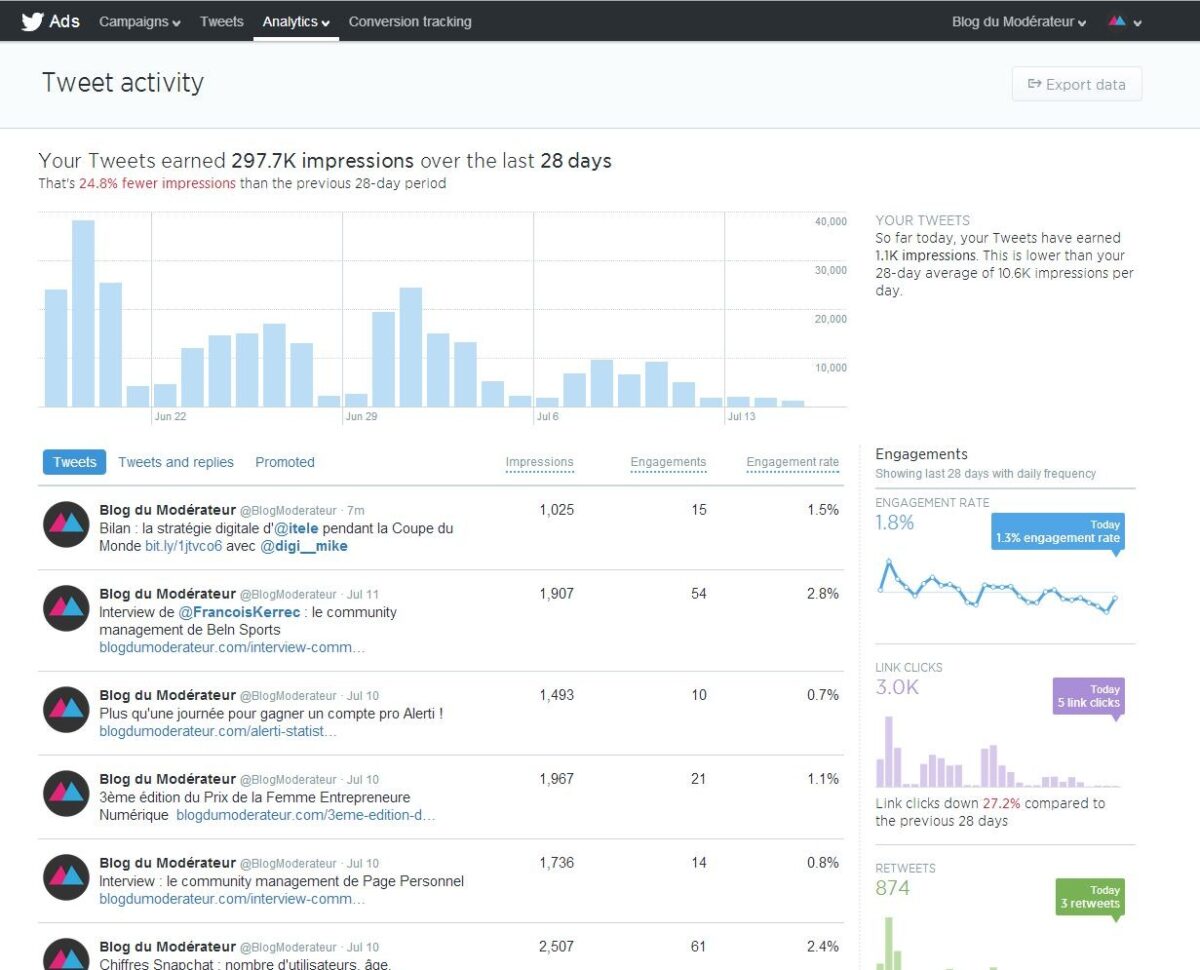Click avatar of the itele Coupe du Monde tweet
The image size is (1200, 970).
pyautogui.click(x=67, y=525)
